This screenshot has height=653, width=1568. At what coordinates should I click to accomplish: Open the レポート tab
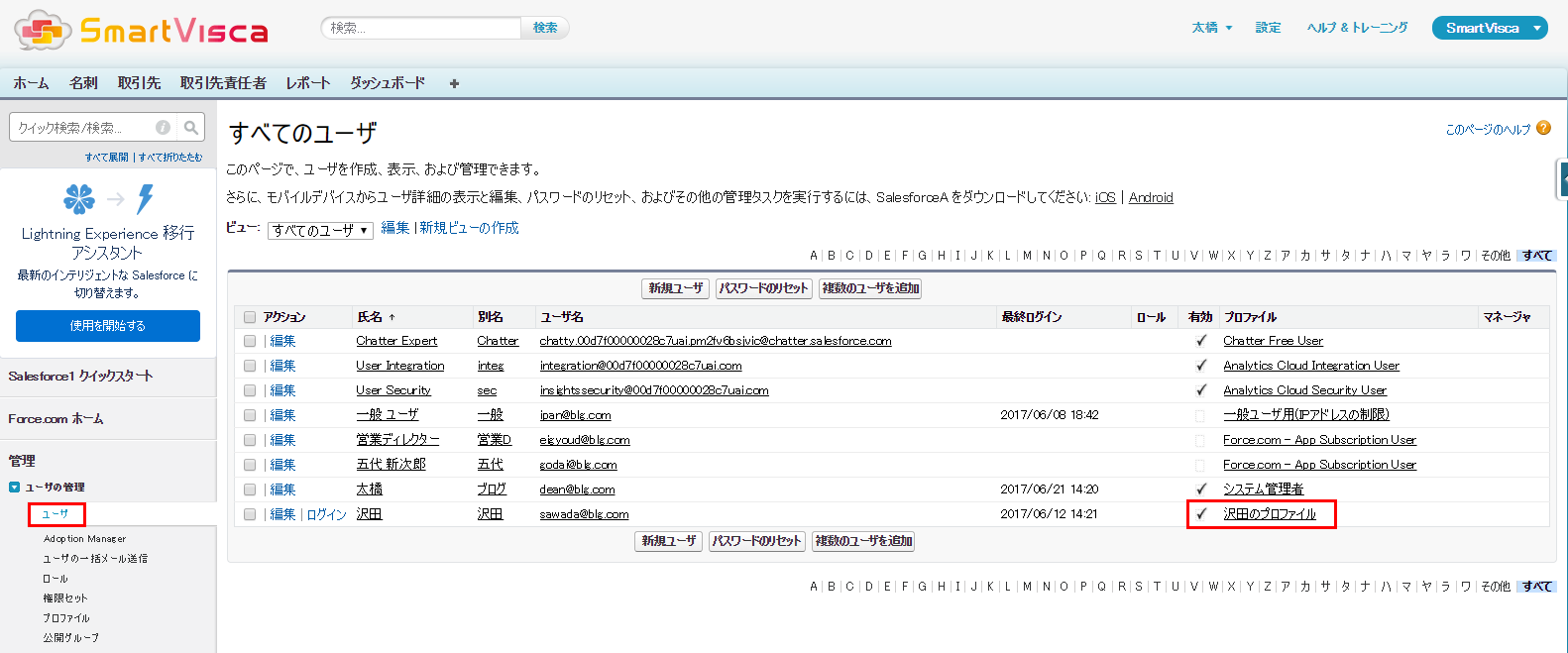point(308,83)
